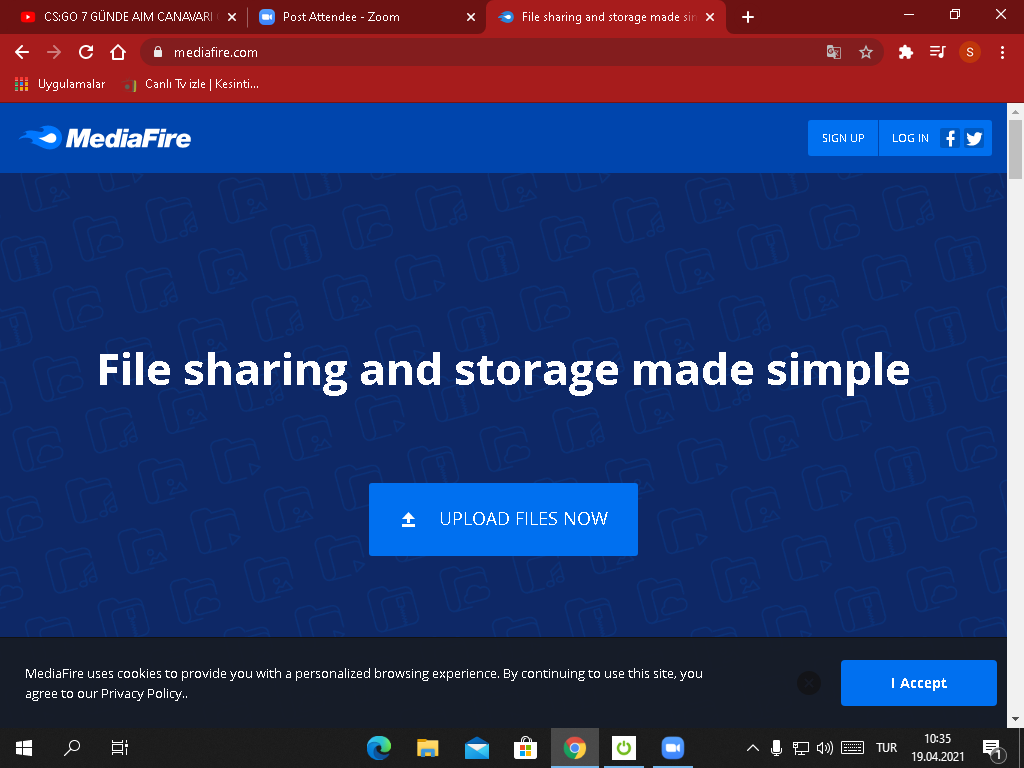
Task: Open the Chrome profile avatar S
Action: [x=970, y=52]
